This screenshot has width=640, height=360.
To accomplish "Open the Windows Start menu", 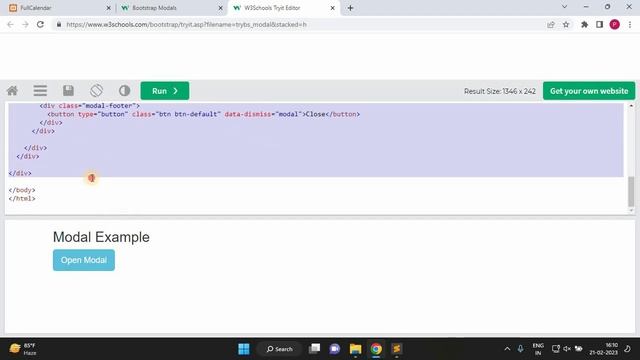I will (x=244, y=349).
